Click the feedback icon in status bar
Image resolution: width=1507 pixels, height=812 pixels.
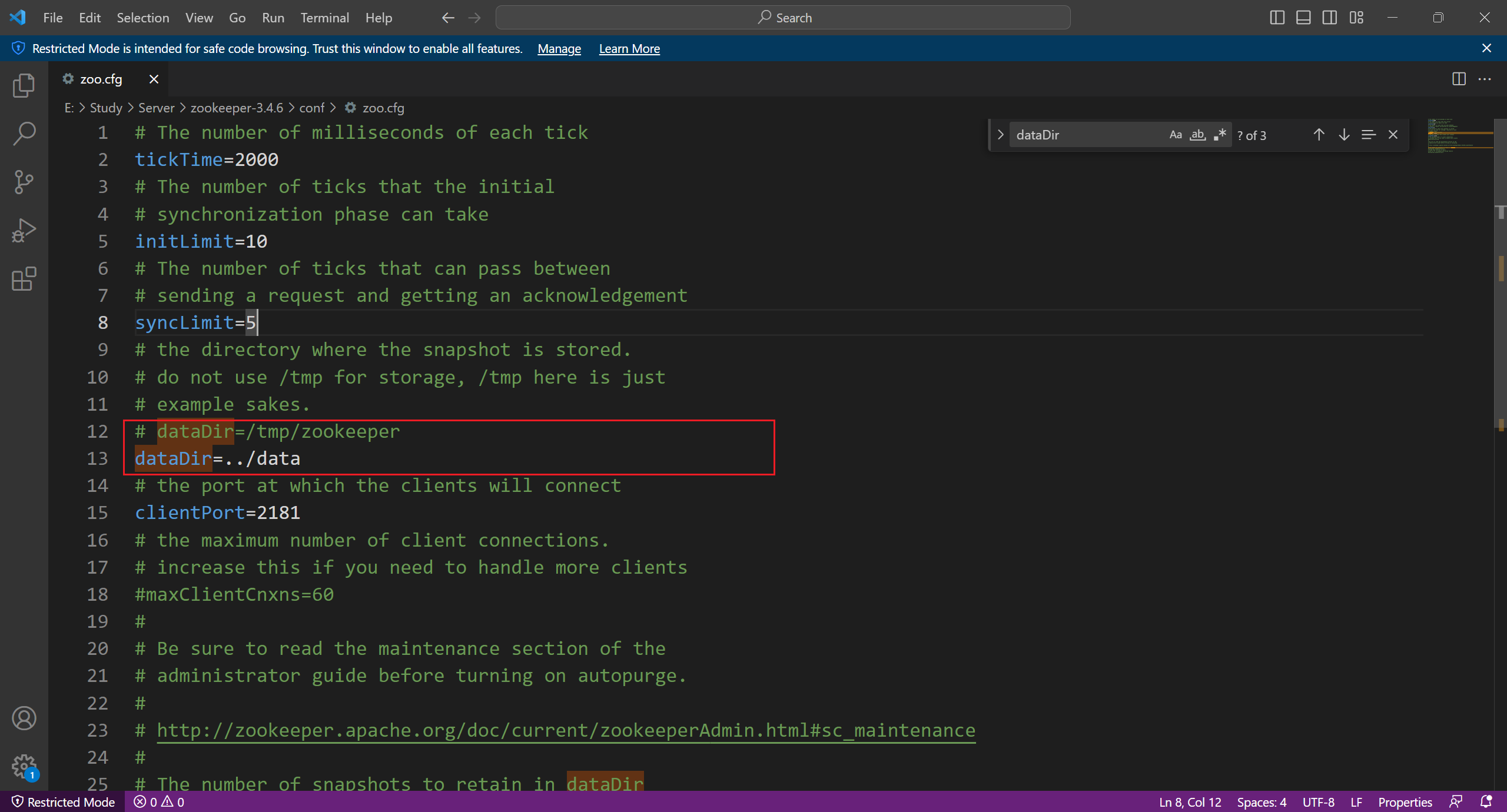click(1456, 802)
